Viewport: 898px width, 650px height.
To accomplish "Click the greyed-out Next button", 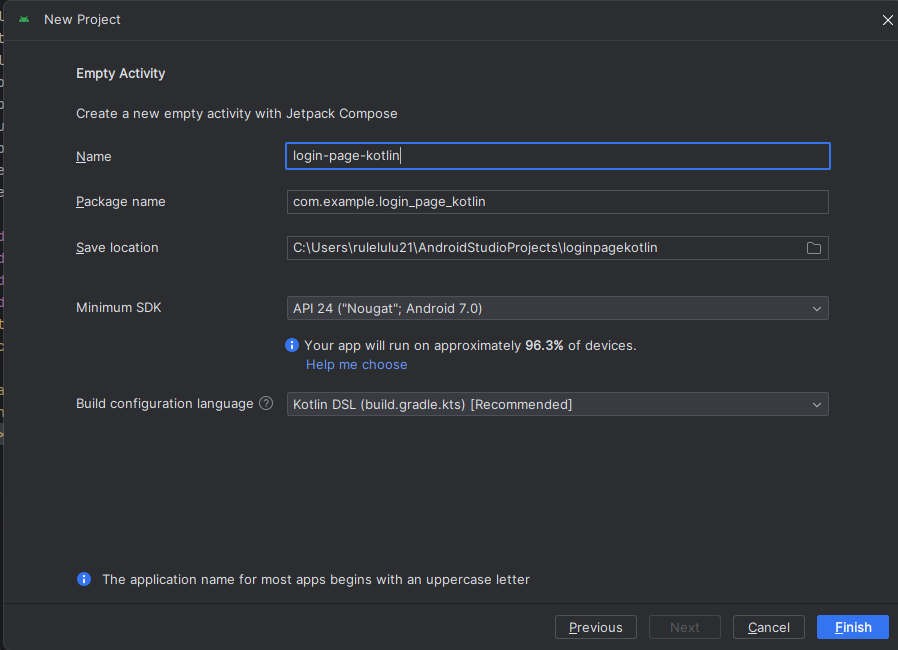I will click(x=685, y=627).
